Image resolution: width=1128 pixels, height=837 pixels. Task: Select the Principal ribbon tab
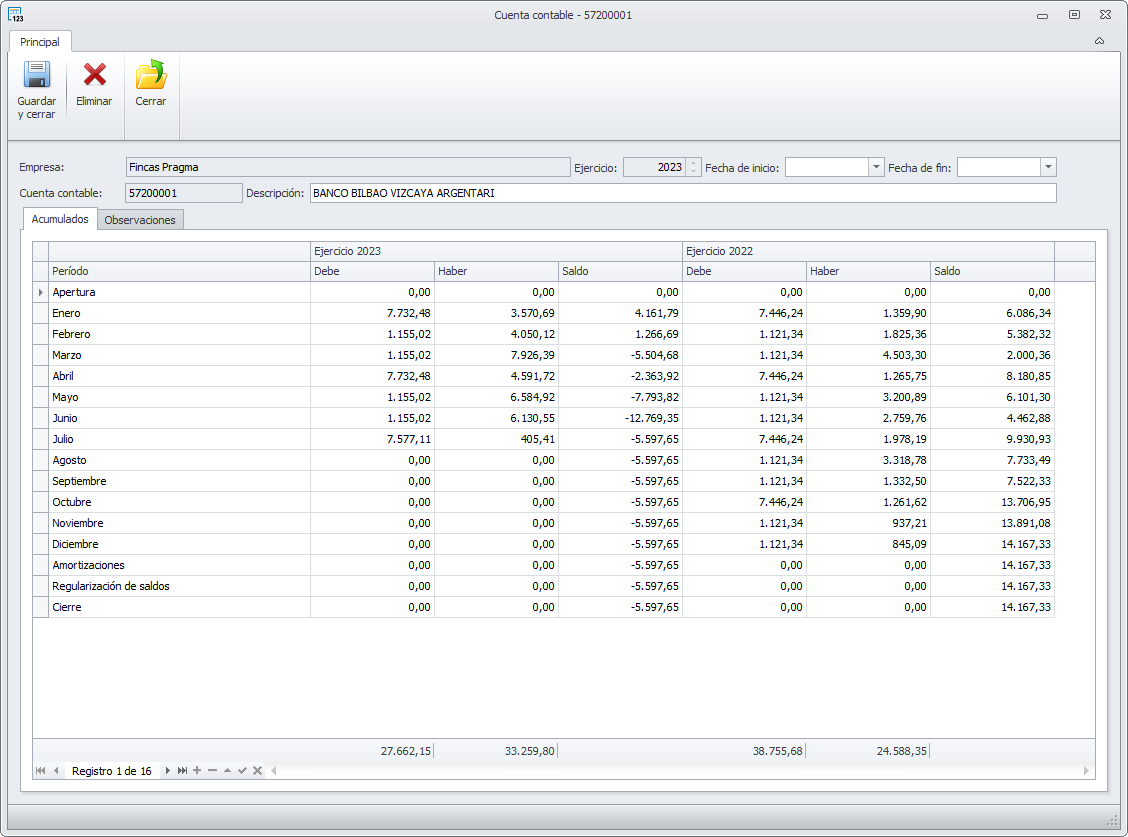coord(40,42)
